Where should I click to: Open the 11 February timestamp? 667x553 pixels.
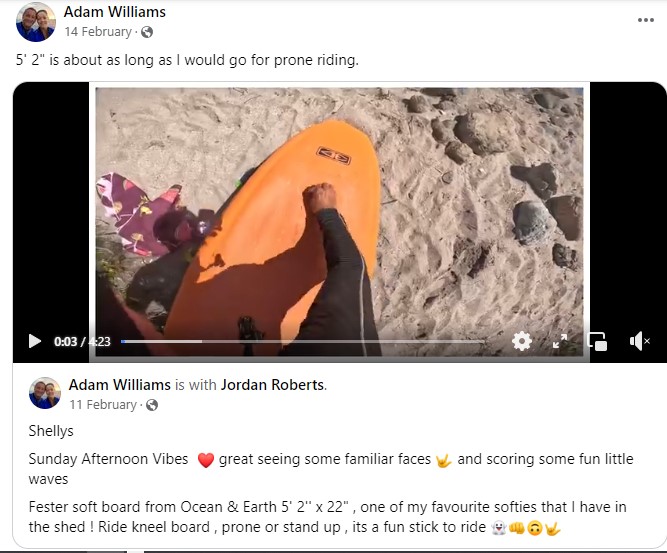103,405
